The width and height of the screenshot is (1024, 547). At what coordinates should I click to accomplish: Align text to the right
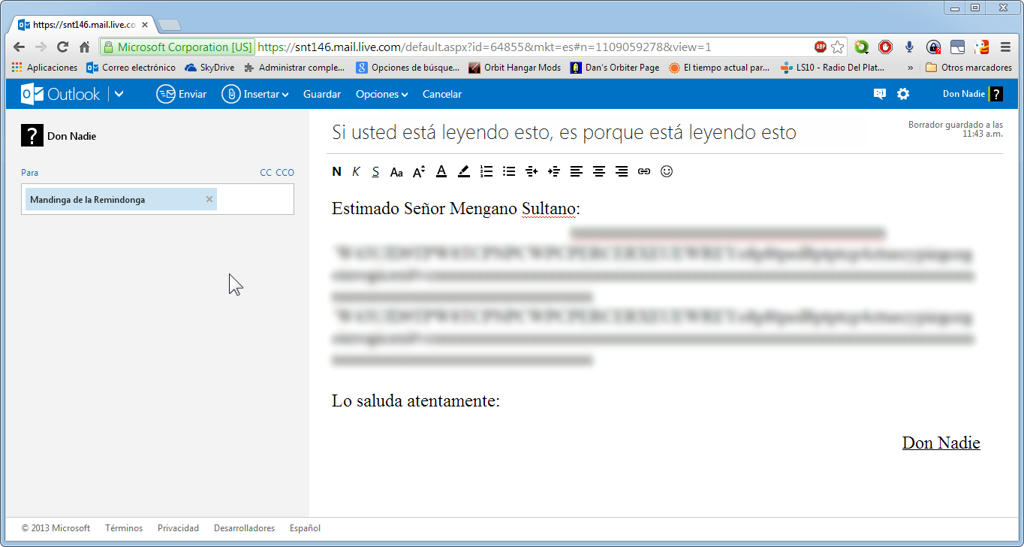[622, 172]
